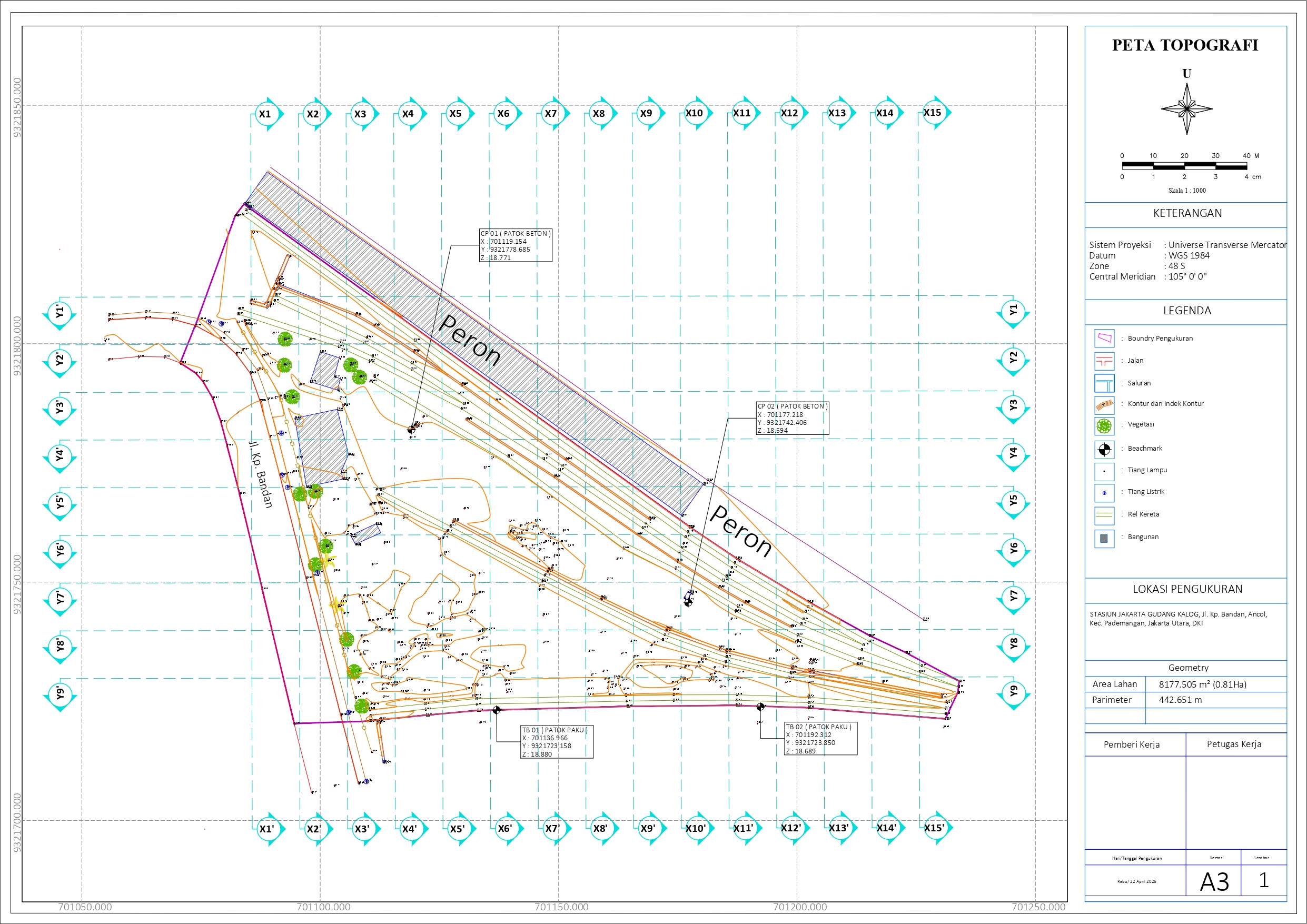Select the Y7' grid marker on the left
This screenshot has width=1307, height=924.
60,600
